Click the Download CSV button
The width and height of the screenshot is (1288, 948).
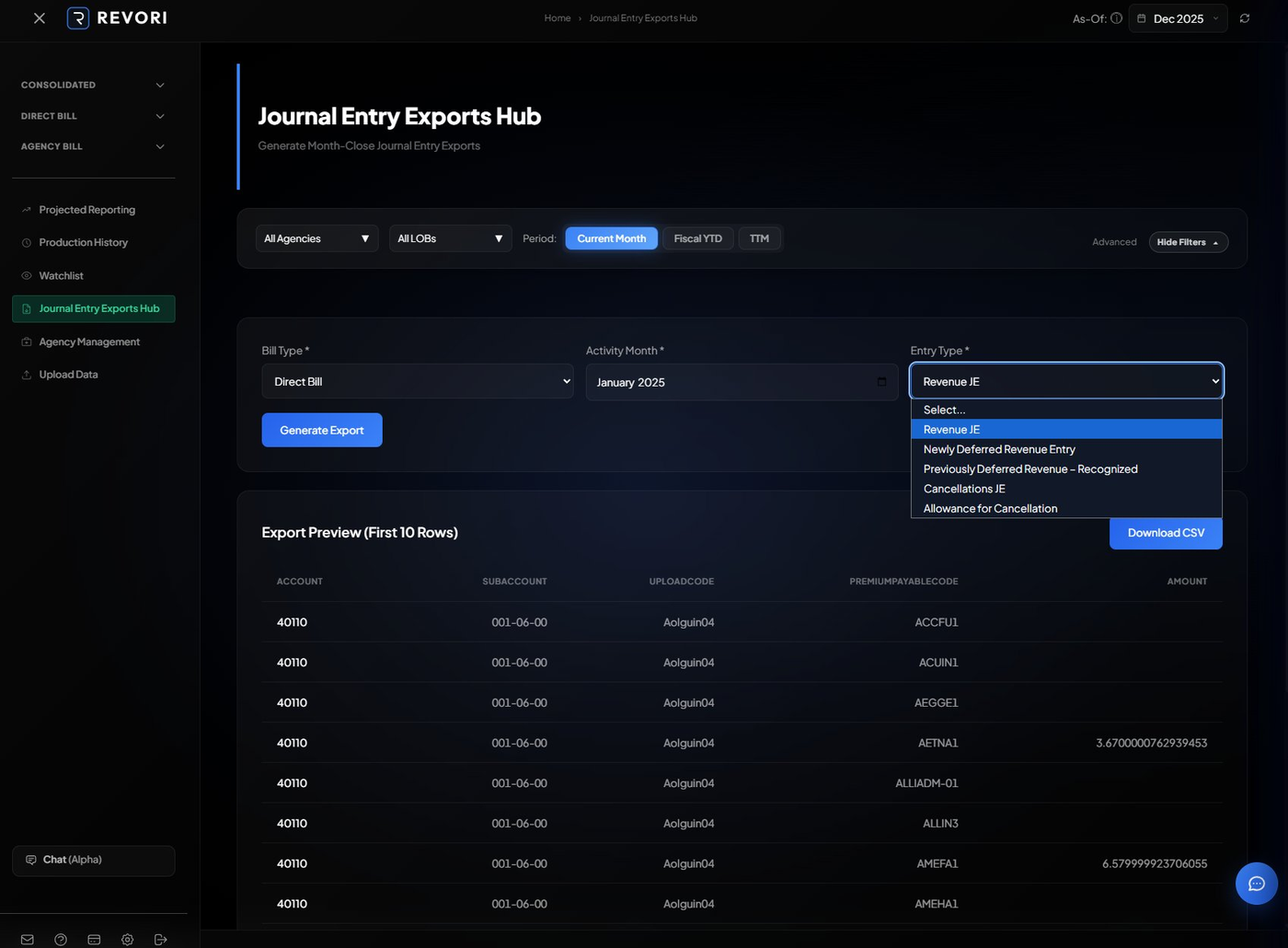pyautogui.click(x=1166, y=533)
